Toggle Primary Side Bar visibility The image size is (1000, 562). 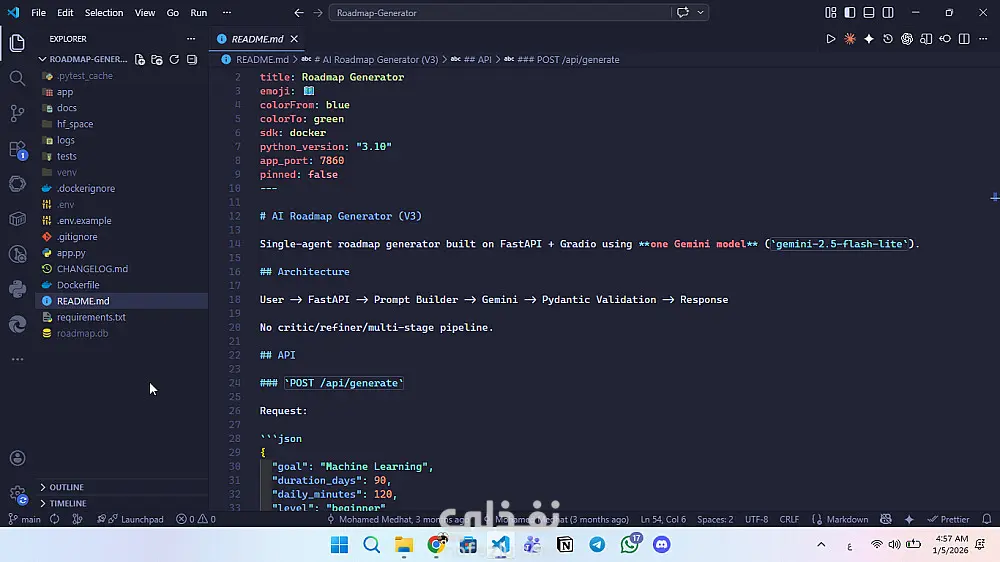849,13
